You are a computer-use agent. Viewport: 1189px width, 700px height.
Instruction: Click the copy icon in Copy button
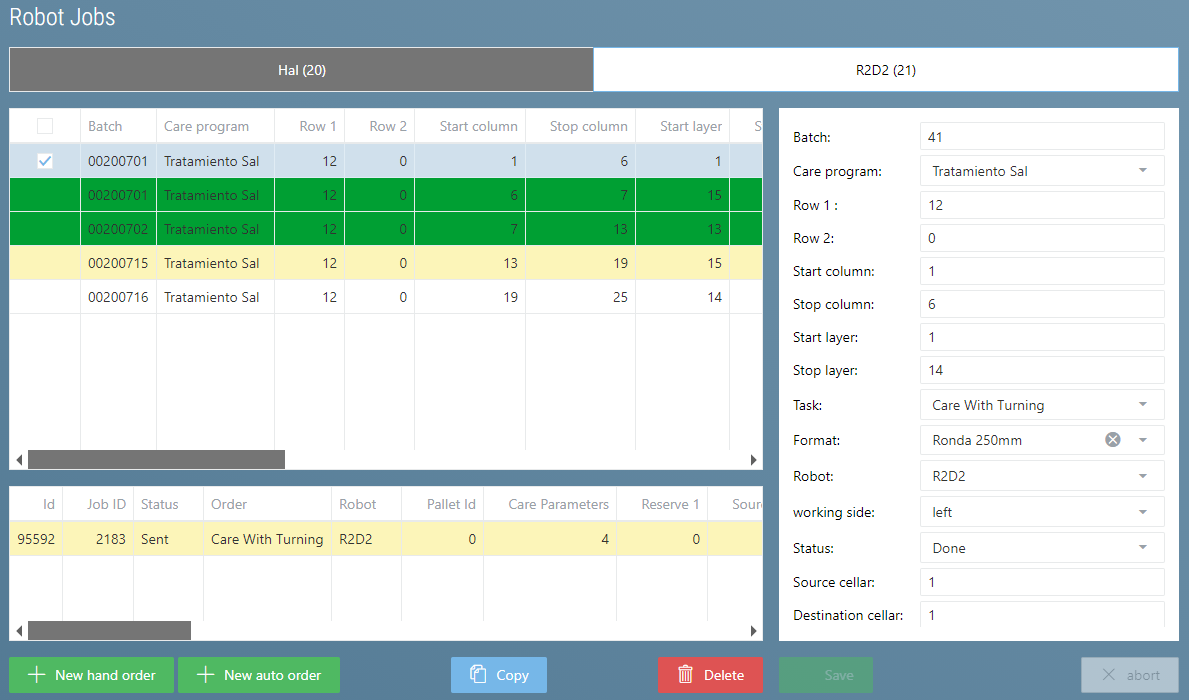click(x=478, y=675)
